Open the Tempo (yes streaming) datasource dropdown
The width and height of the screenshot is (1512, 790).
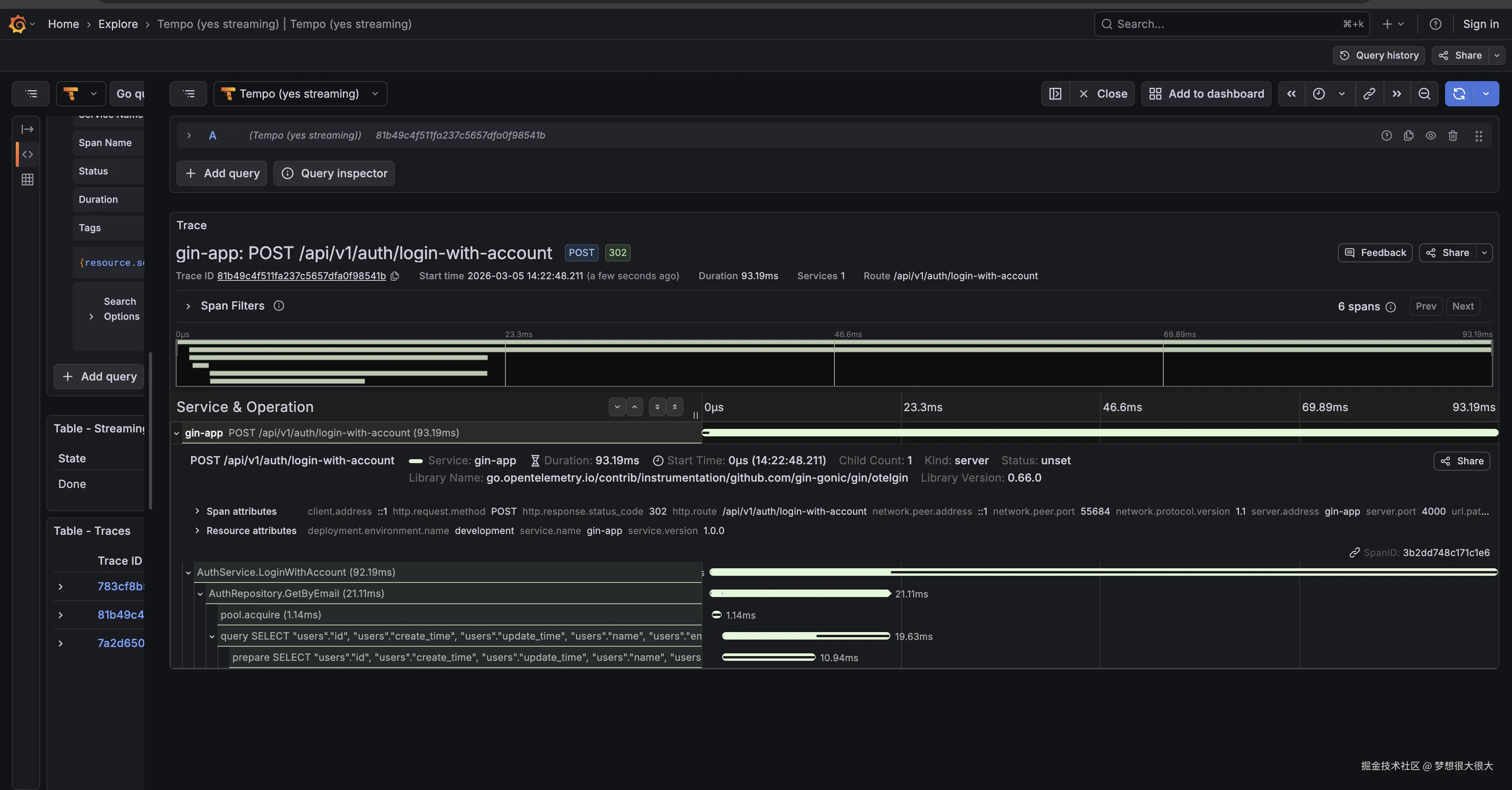tap(300, 94)
